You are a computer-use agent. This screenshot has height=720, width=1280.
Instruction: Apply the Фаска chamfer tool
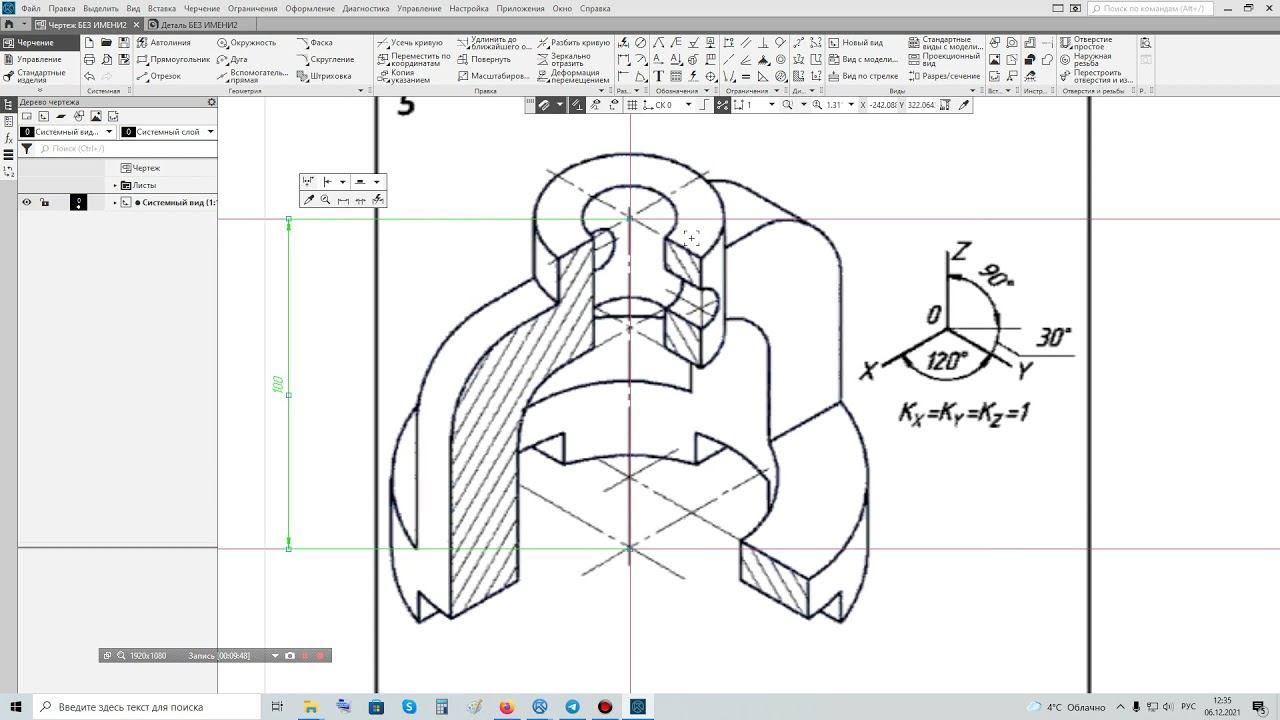pos(315,43)
